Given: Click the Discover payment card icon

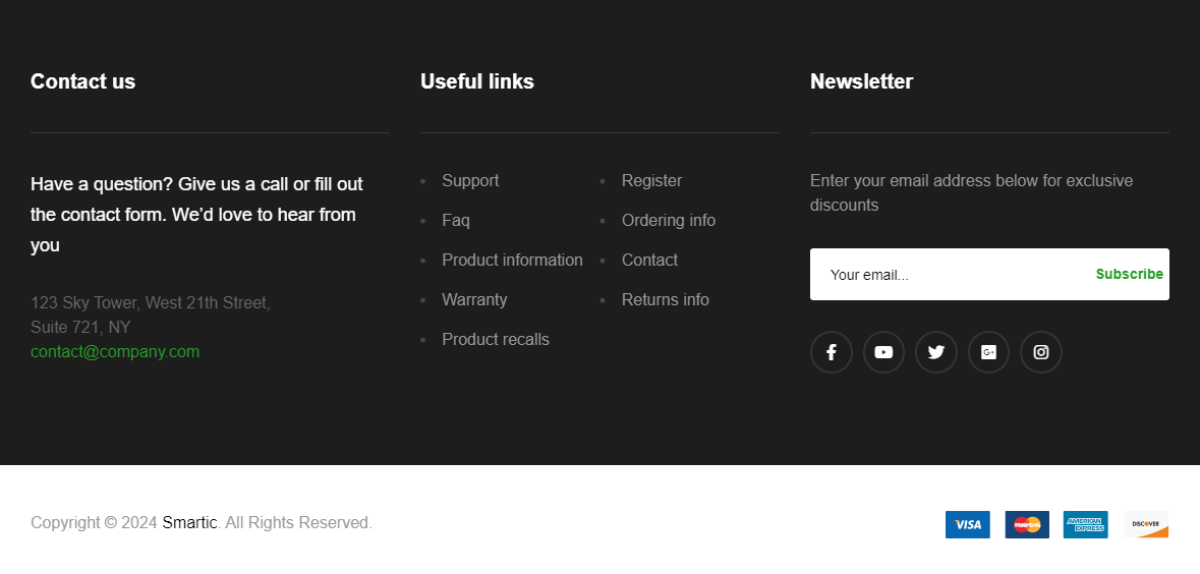Looking at the screenshot, I should (x=1145, y=525).
